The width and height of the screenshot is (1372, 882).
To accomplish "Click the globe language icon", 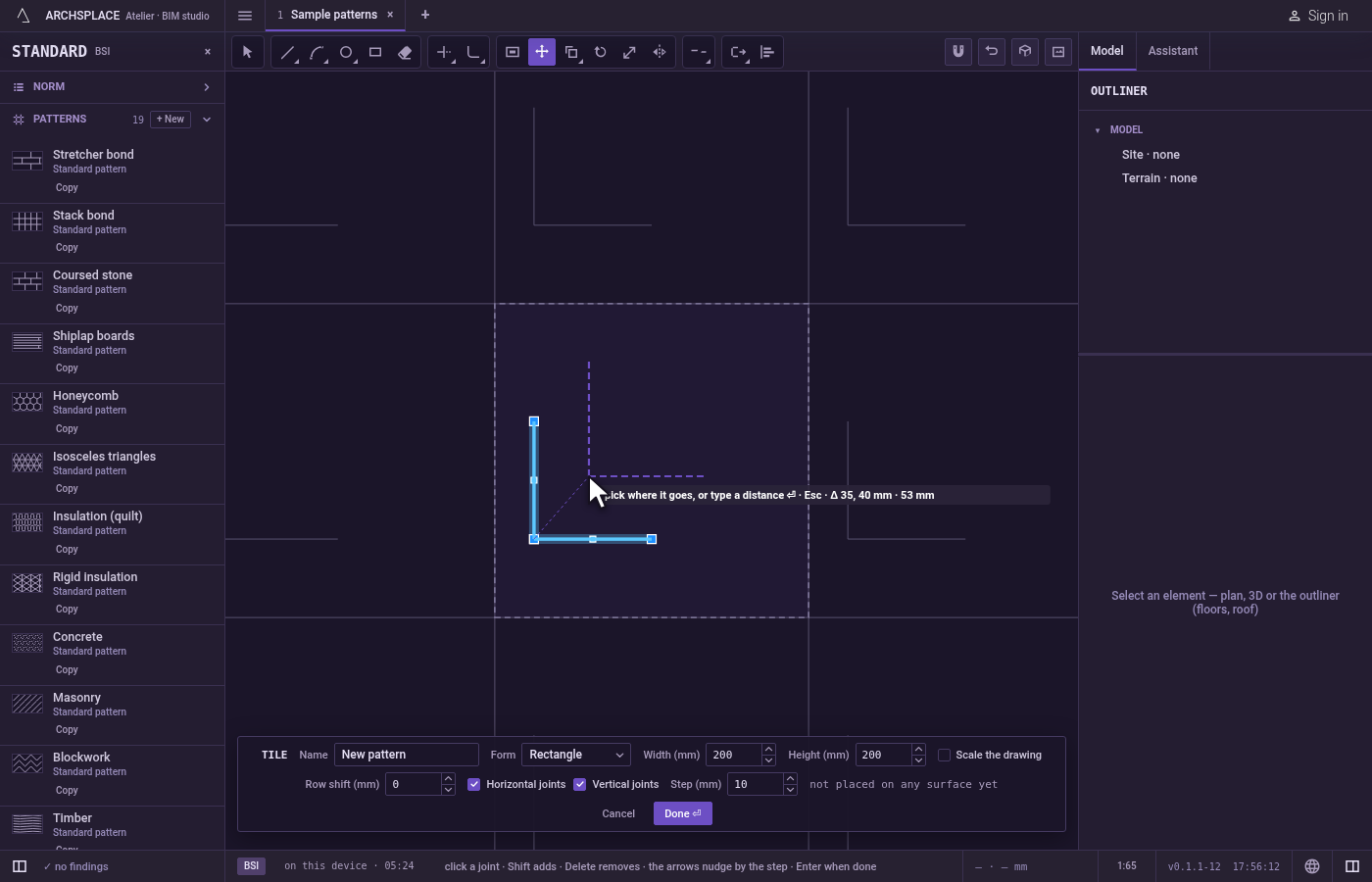I will tap(1312, 866).
